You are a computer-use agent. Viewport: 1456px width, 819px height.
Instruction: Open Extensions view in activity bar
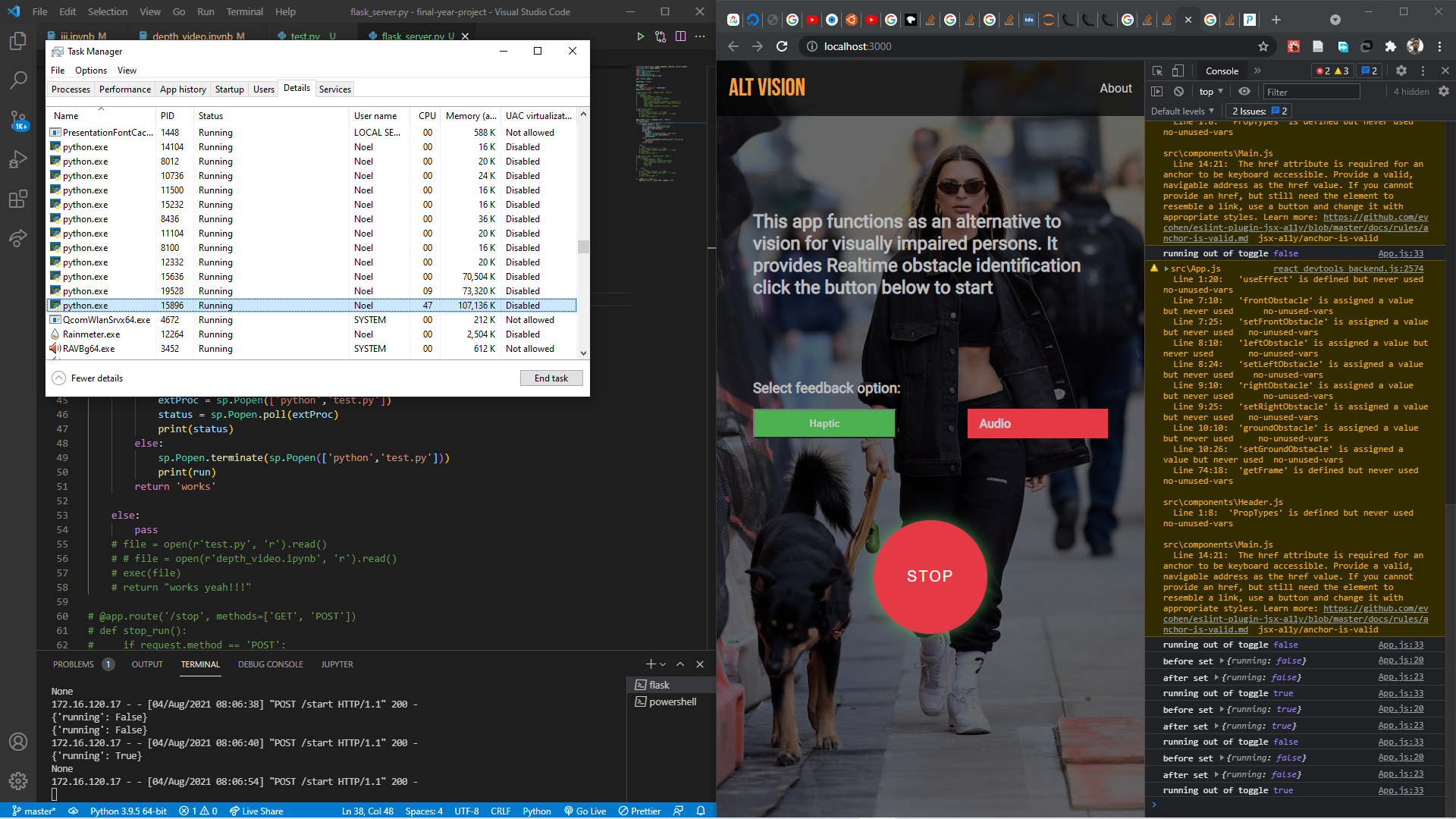(18, 199)
